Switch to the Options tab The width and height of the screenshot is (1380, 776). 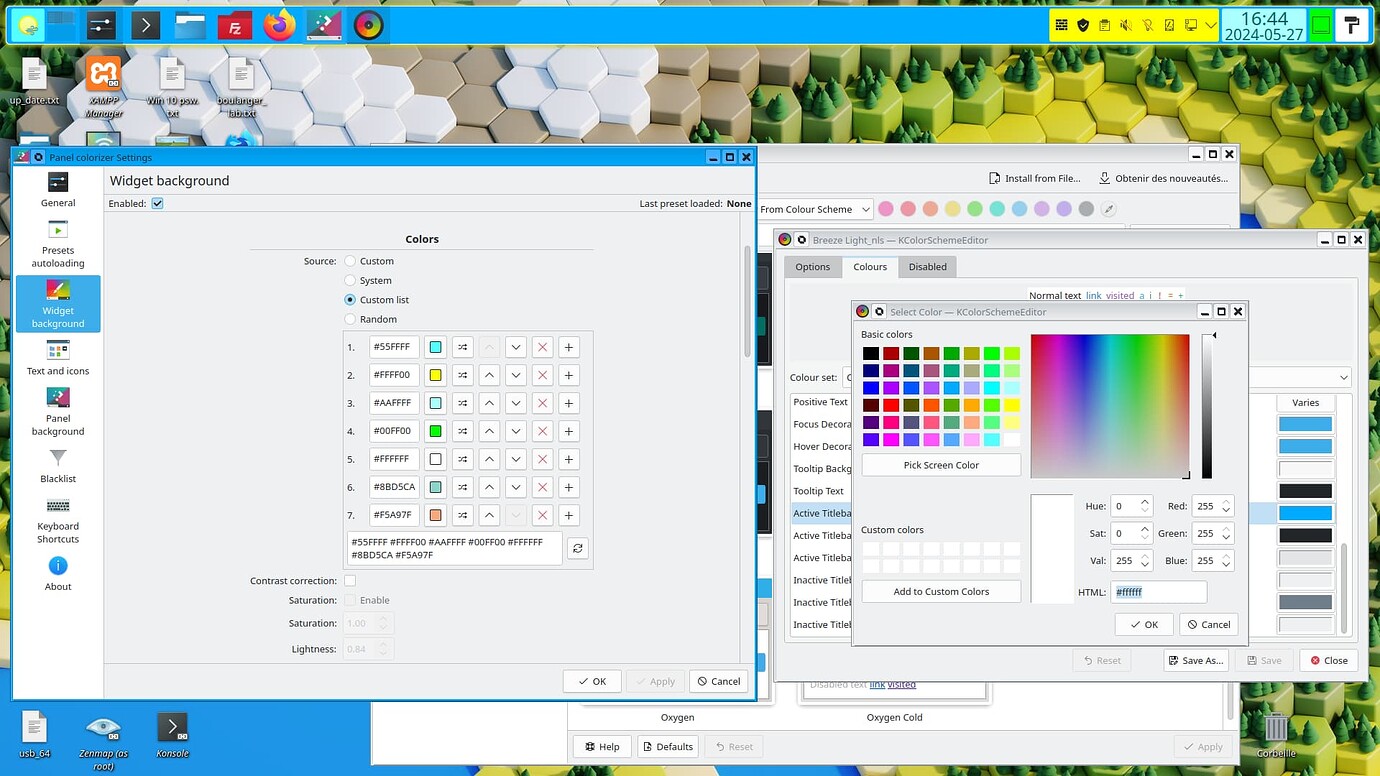click(812, 266)
